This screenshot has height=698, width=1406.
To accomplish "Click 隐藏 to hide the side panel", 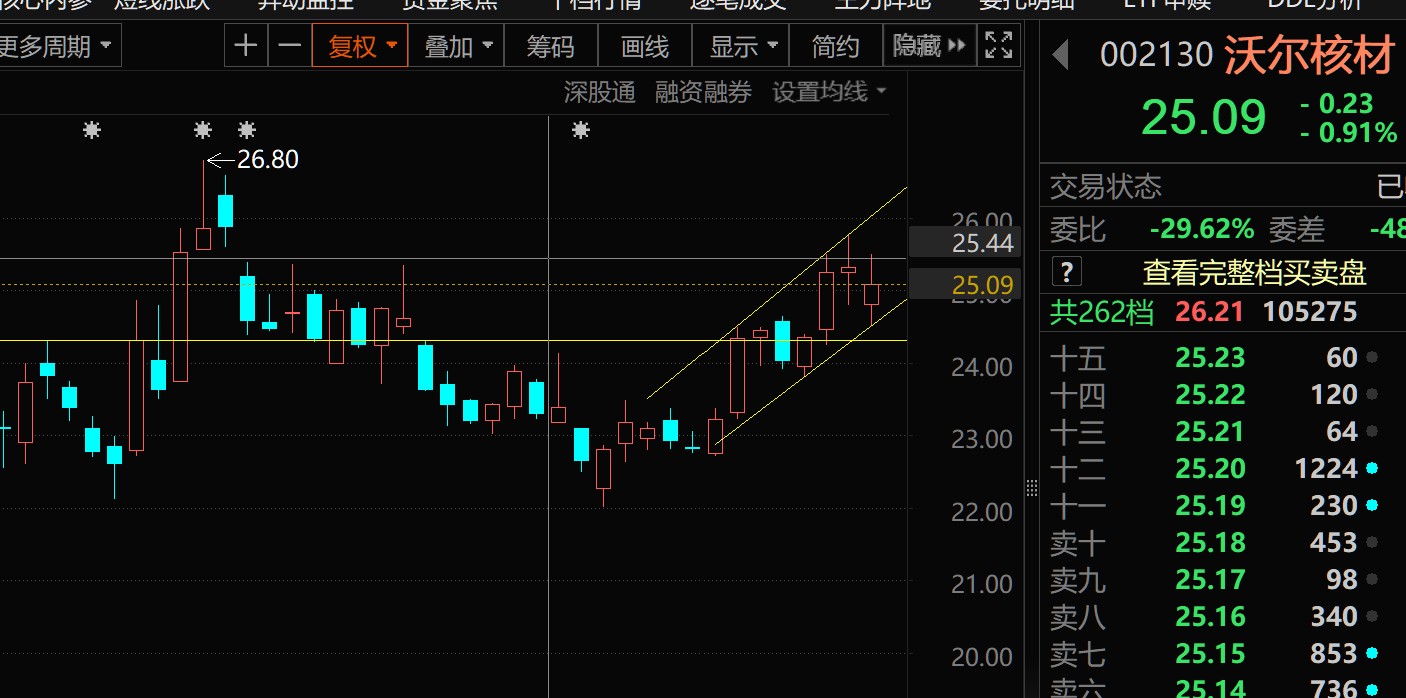I will point(928,46).
